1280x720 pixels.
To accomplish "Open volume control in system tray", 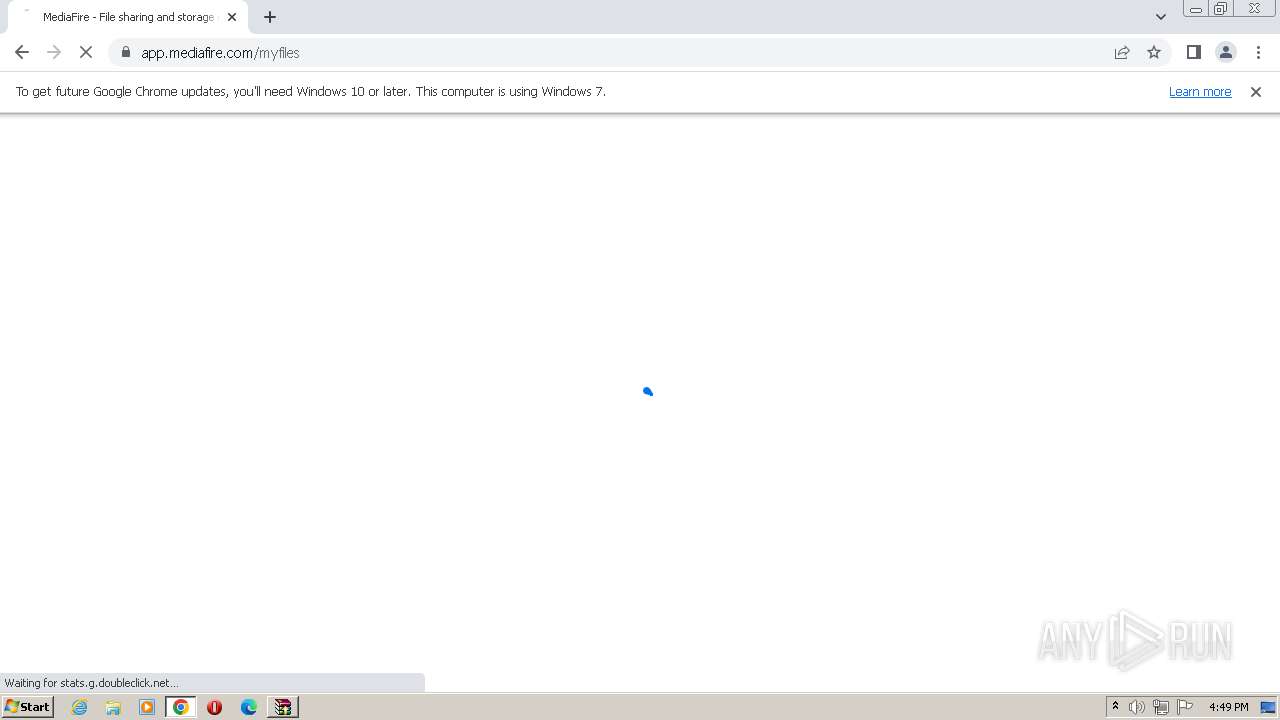I will (x=1137, y=707).
